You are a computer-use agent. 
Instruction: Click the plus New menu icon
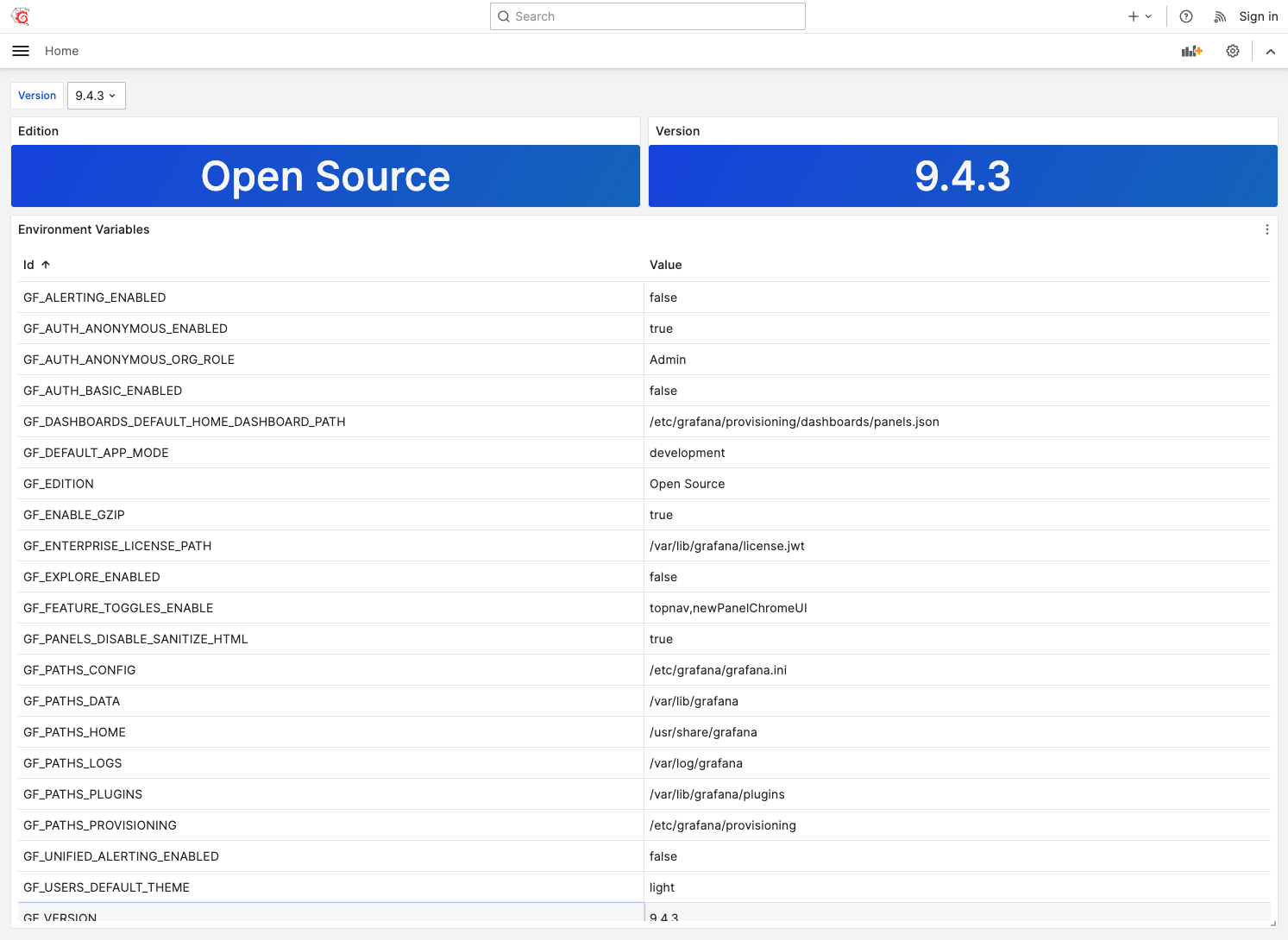click(x=1140, y=16)
